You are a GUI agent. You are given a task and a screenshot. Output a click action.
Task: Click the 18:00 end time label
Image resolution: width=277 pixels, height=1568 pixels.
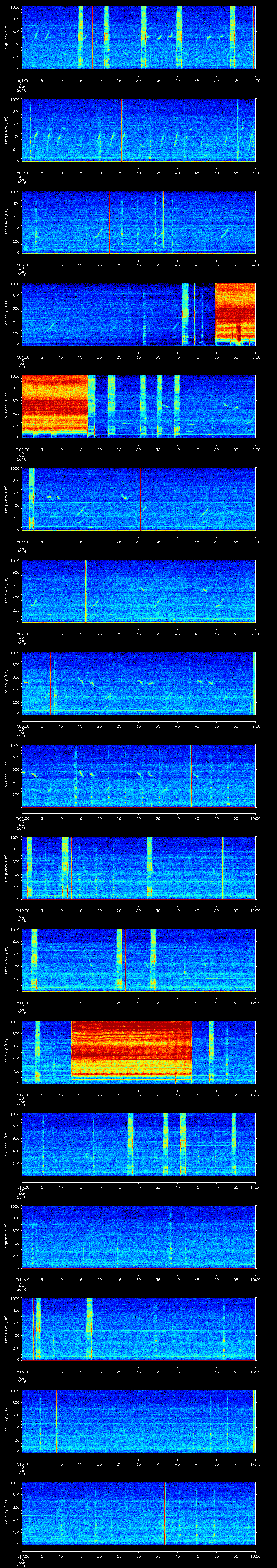(x=256, y=1556)
